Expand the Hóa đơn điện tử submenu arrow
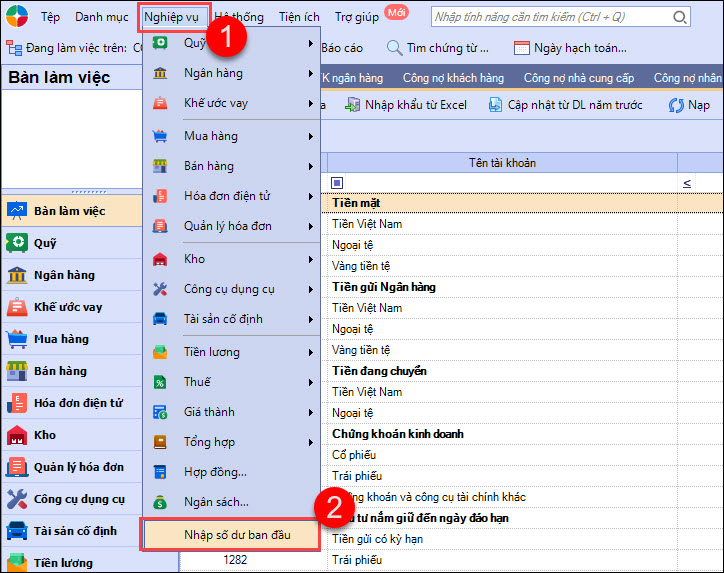This screenshot has height=573, width=724. (311, 196)
